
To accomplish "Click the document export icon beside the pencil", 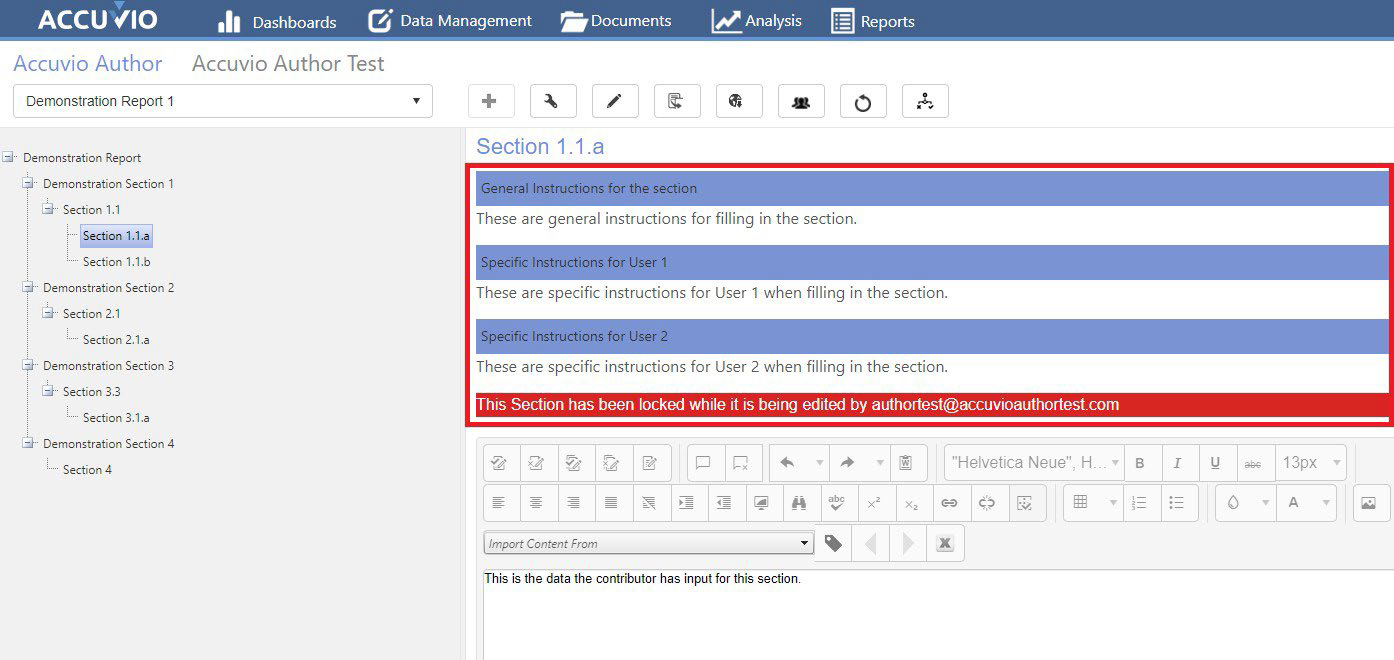I will 676,101.
